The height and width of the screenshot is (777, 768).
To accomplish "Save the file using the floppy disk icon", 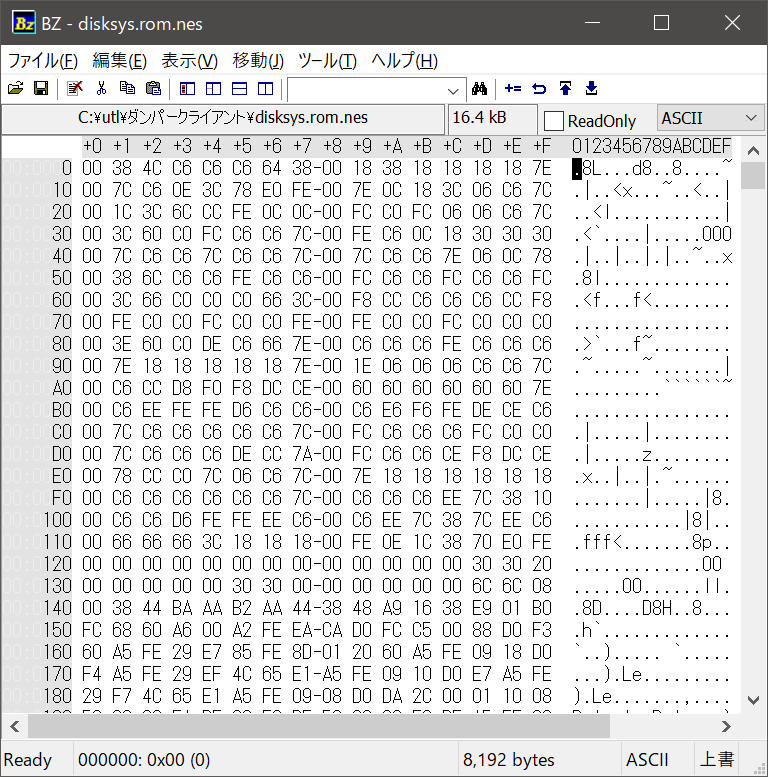I will [x=41, y=89].
